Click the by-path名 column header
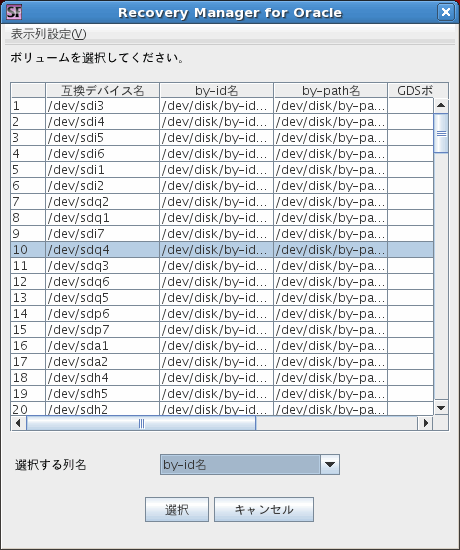Image resolution: width=460 pixels, height=550 pixels. (x=331, y=90)
